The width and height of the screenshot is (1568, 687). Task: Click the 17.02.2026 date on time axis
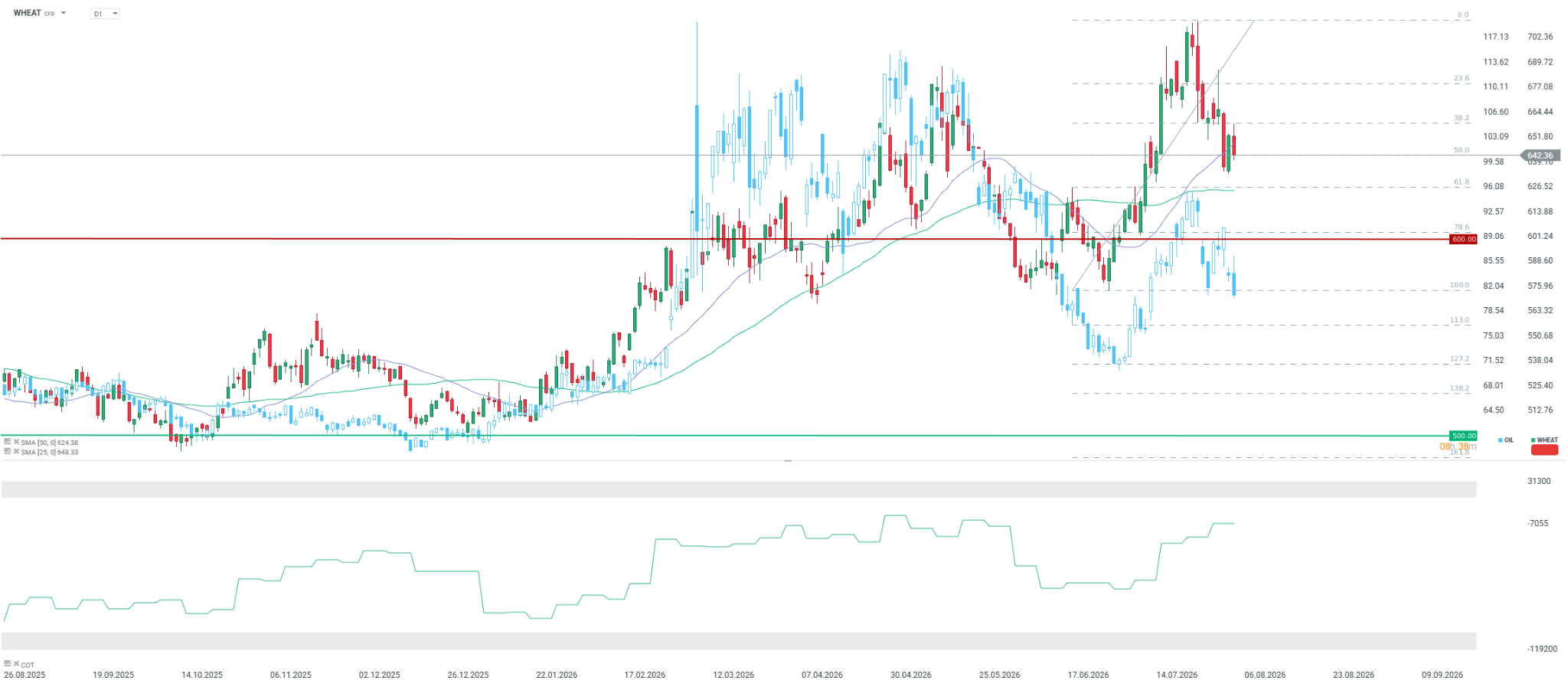coord(645,675)
